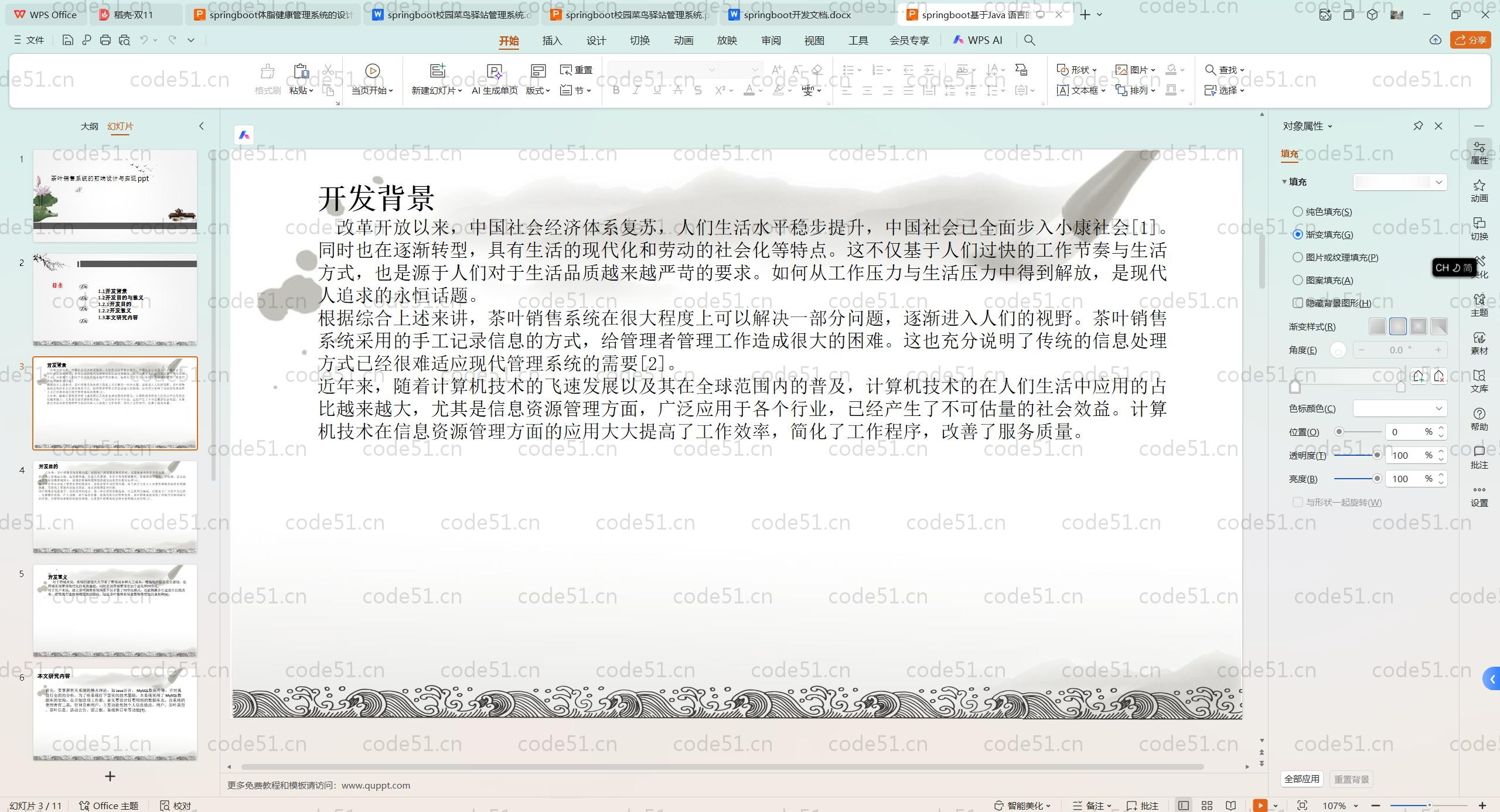Select Picture or Texture Fill option
Image resolution: width=1500 pixels, height=812 pixels.
[1298, 257]
